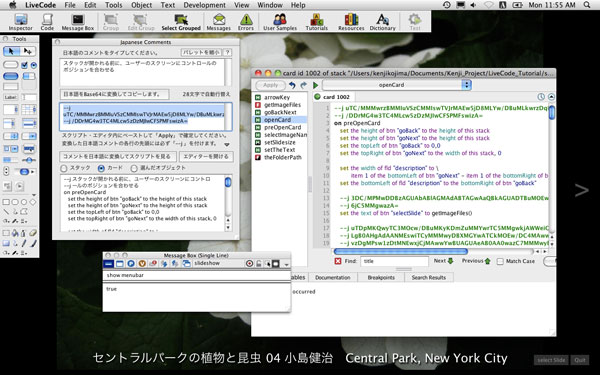This screenshot has height=375, width=600.
Task: Click the パレットを縮小 button
Action: (x=201, y=52)
